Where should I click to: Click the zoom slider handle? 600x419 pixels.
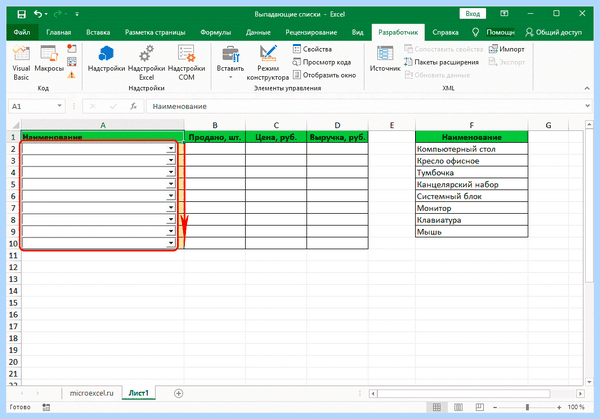coord(527,408)
